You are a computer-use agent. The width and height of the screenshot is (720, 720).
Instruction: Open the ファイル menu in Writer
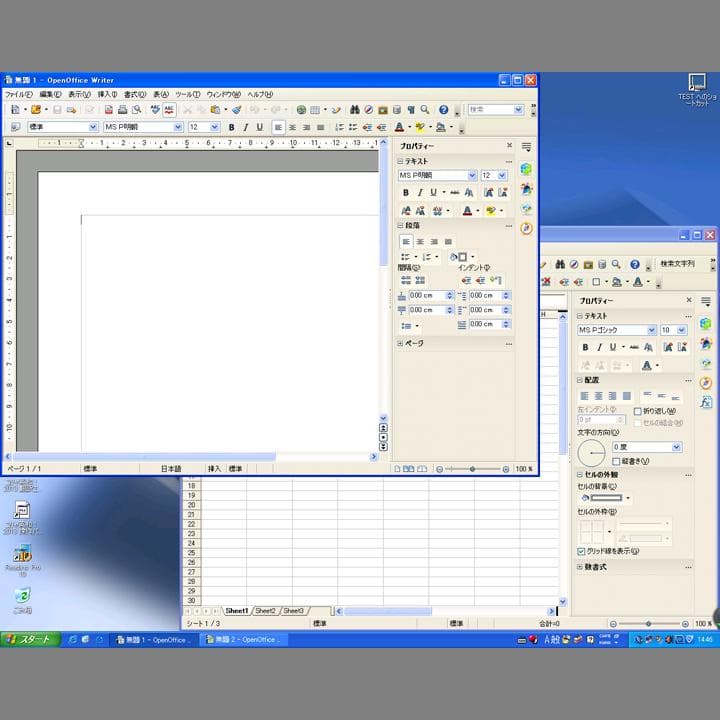(18, 94)
